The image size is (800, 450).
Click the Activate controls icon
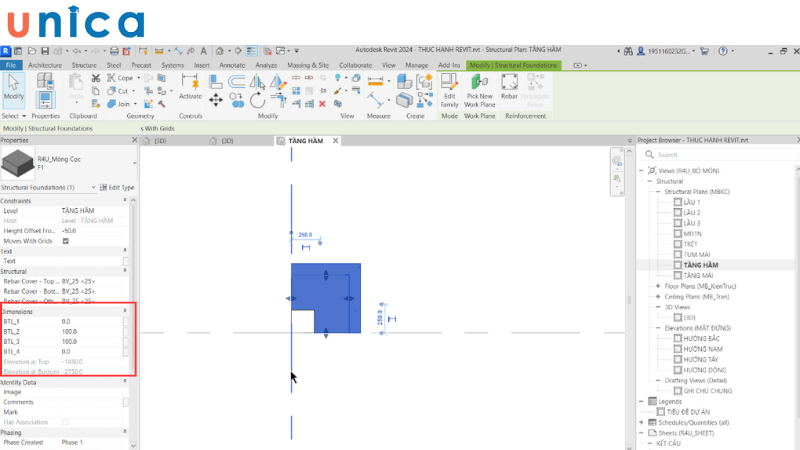tap(190, 88)
